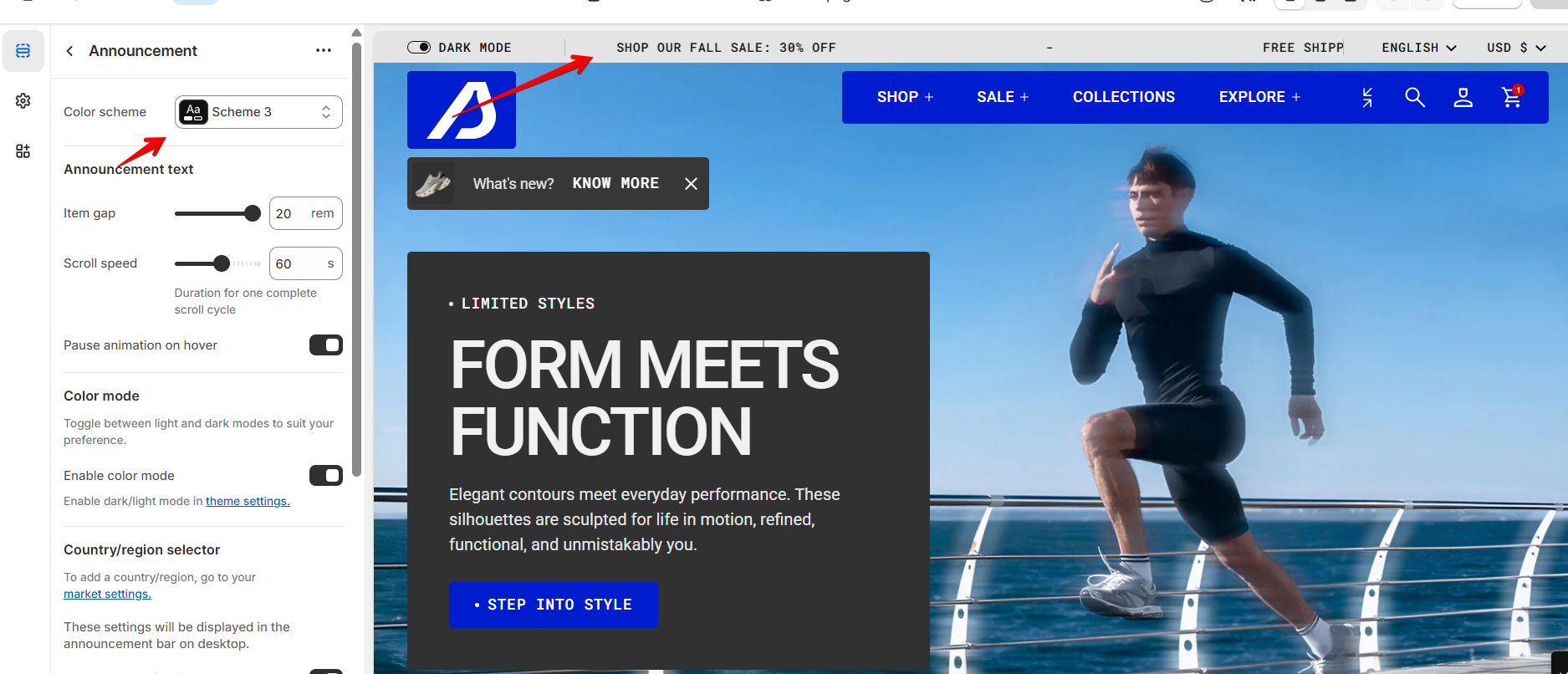Screen dimensions: 1568x674
Task: Expand the English language selector
Action: point(1419,48)
